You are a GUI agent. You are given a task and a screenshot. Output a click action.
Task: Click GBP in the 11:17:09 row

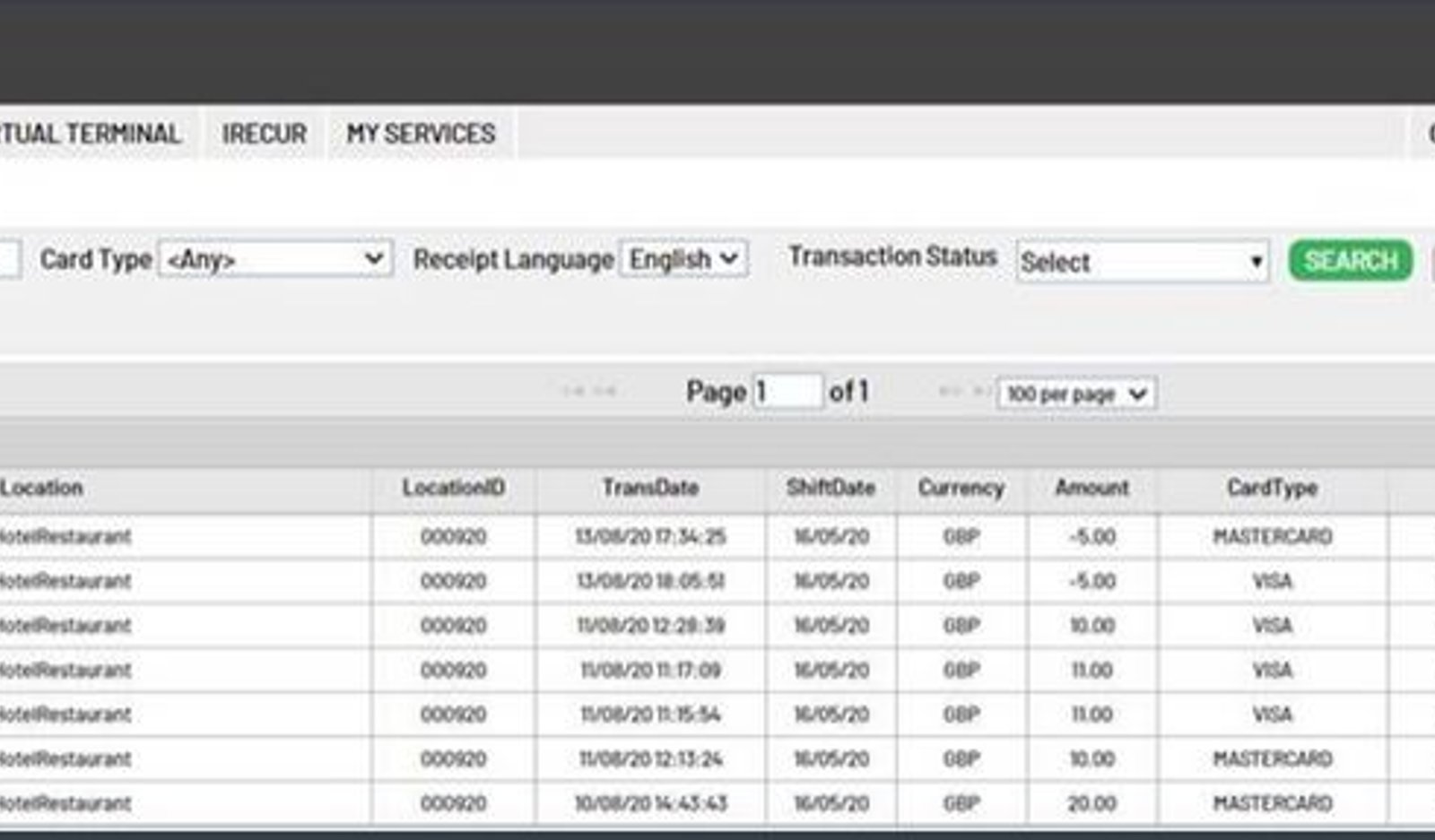click(961, 670)
